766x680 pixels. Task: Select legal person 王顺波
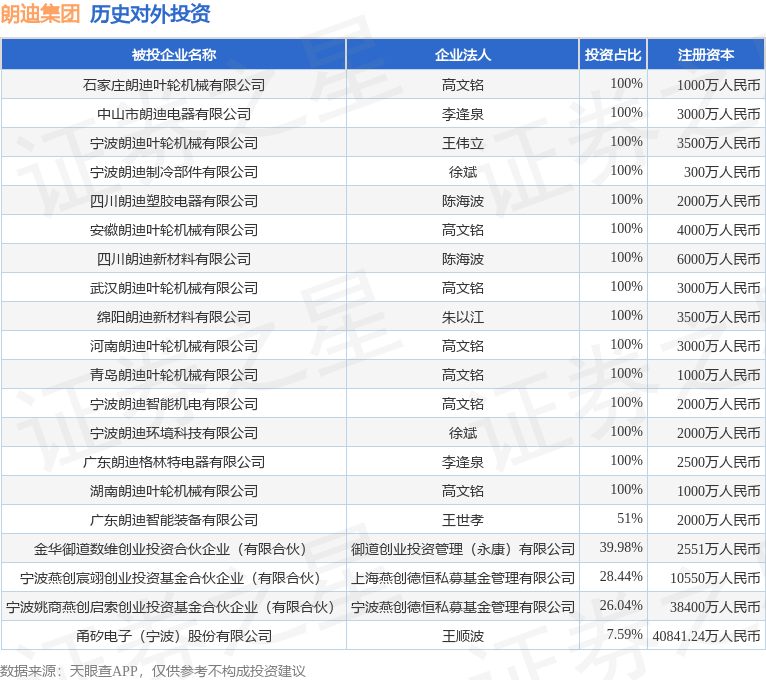click(x=463, y=636)
